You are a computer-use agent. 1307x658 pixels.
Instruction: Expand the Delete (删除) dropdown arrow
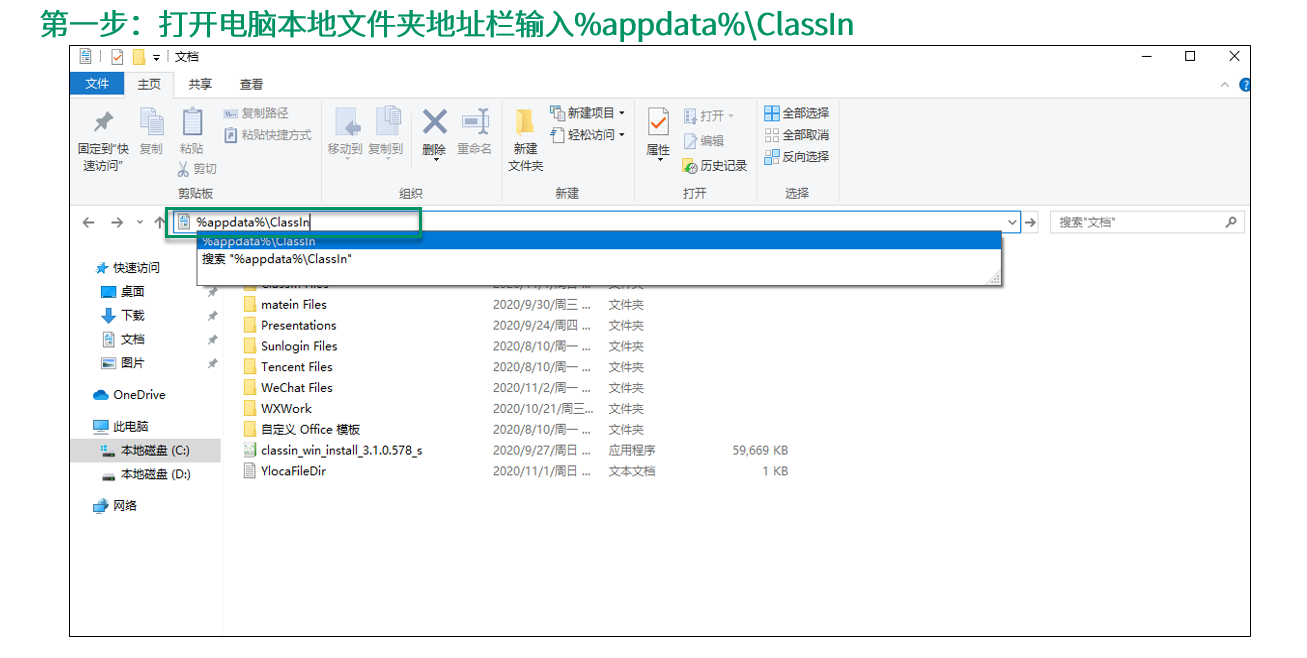point(434,159)
